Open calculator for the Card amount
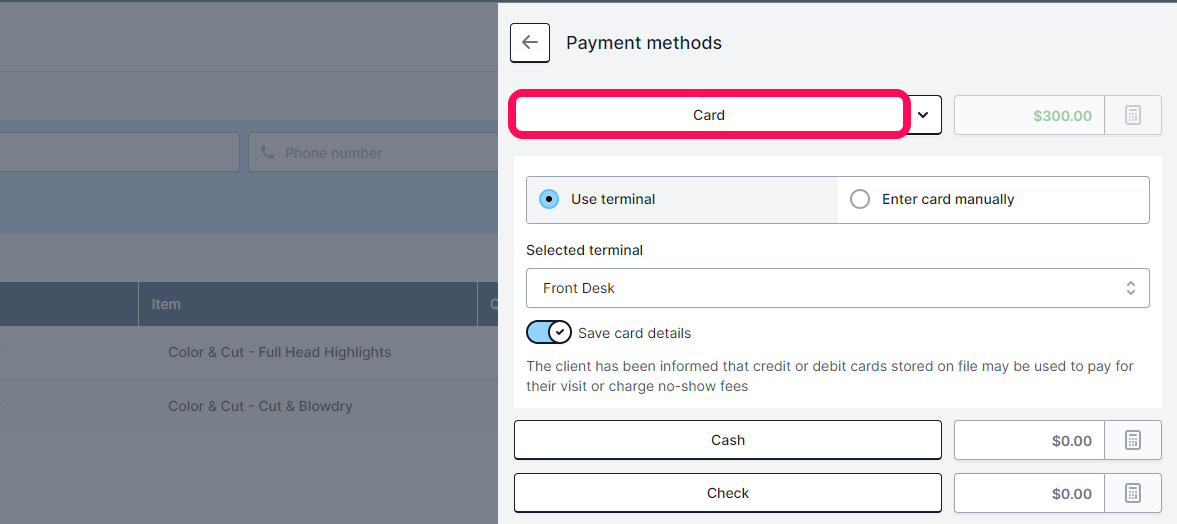The image size is (1177, 524). [x=1133, y=116]
